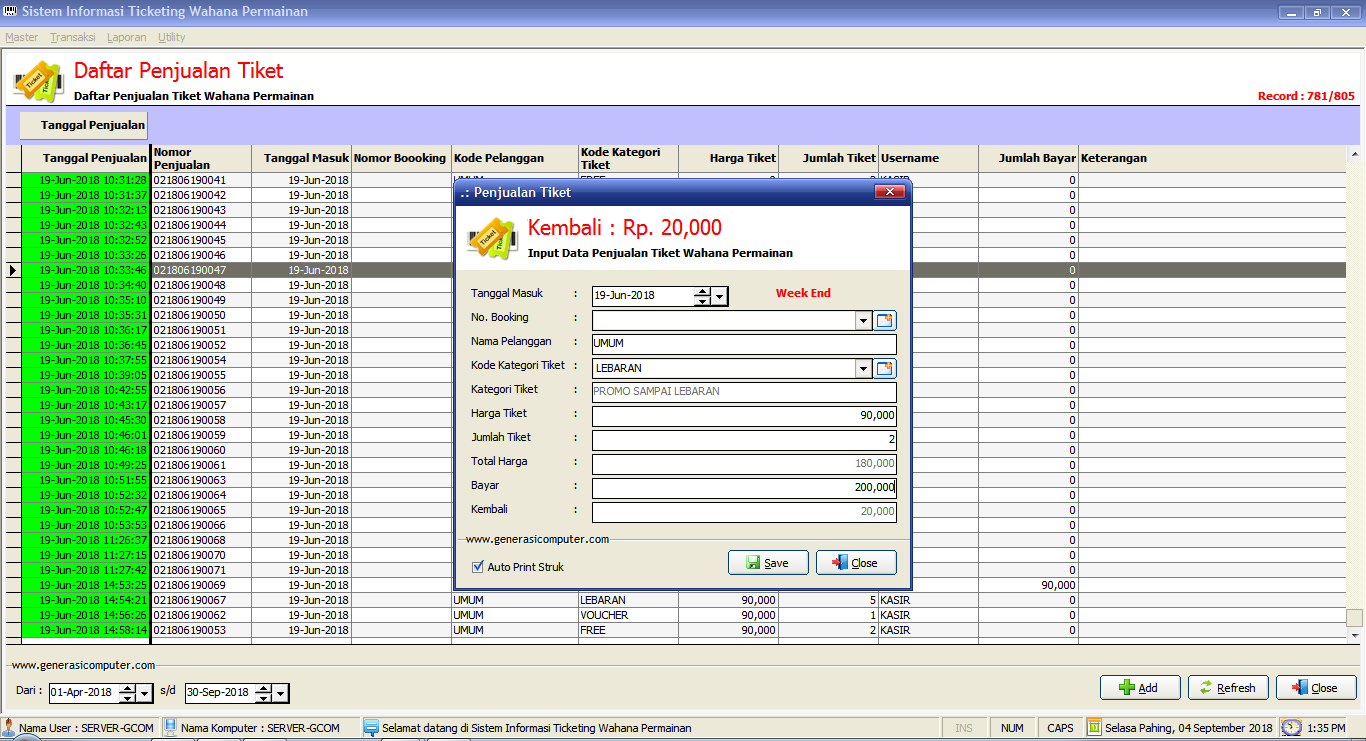Open the Tanggal Masuk date dropdown
This screenshot has width=1366, height=741.
pyautogui.click(x=720, y=296)
